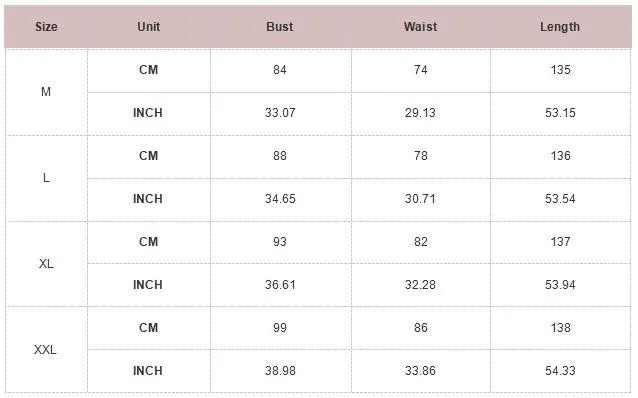Screen dimensions: 638x398
Task: Click the Unit column header
Action: coord(149,27)
